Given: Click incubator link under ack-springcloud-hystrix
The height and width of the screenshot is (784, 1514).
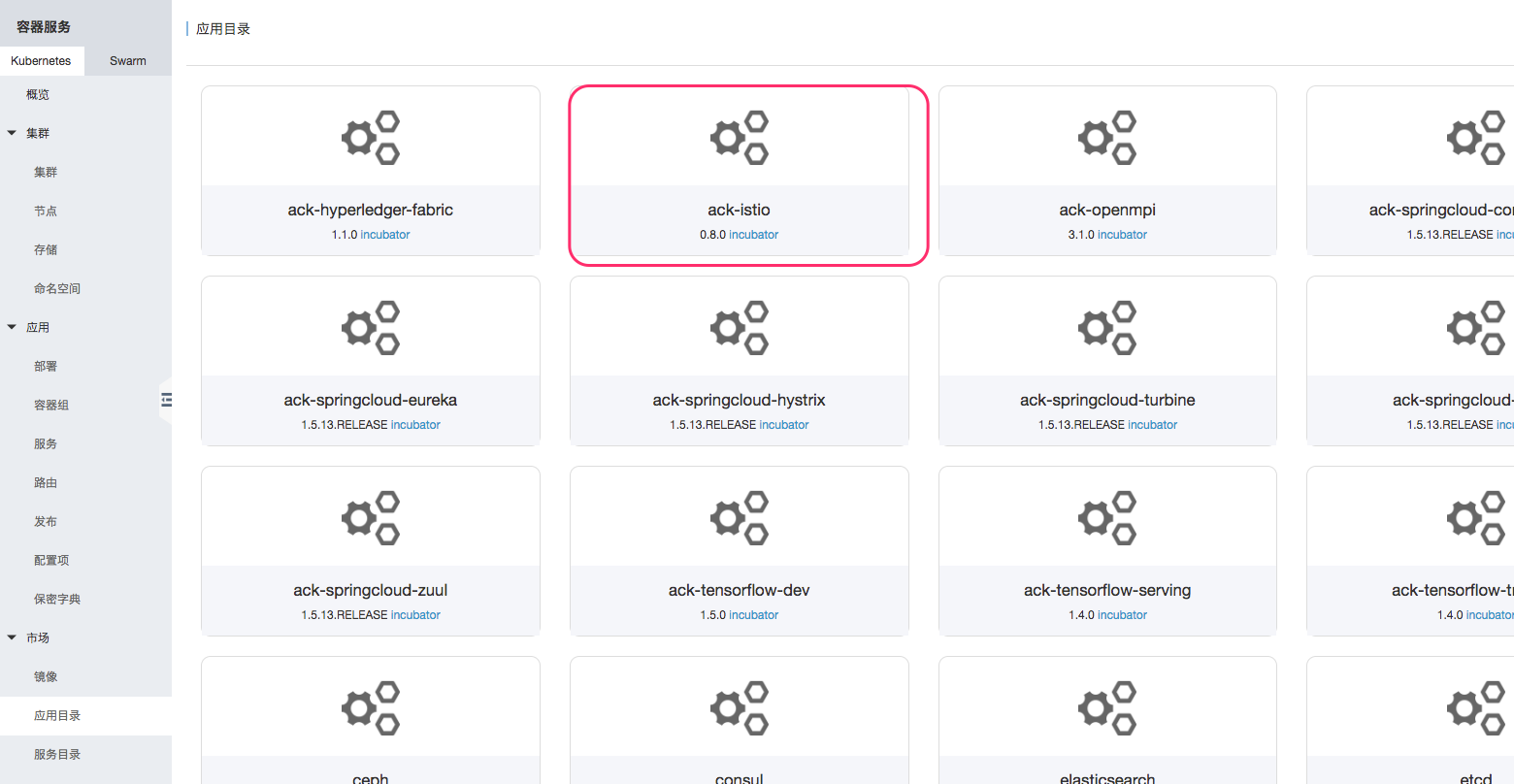Looking at the screenshot, I should (x=784, y=425).
